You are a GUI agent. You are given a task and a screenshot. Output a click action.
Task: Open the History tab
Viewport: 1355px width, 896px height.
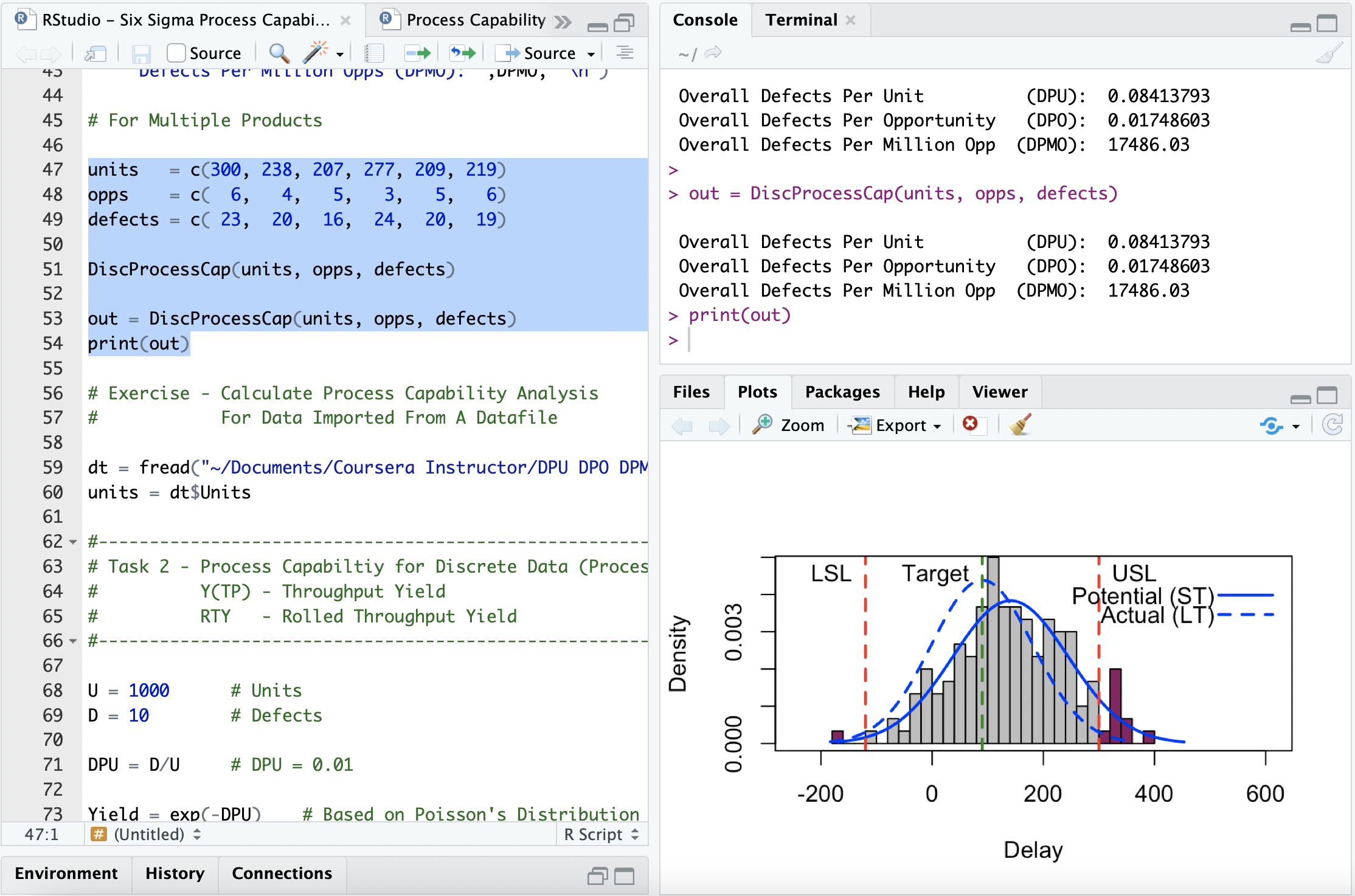pos(175,874)
